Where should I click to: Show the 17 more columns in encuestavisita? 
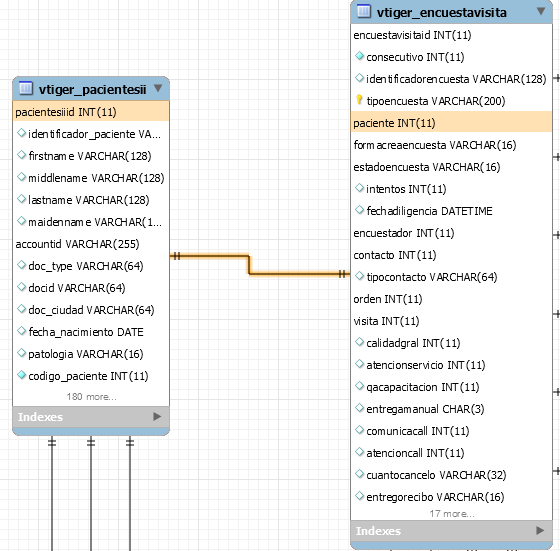coord(452,514)
